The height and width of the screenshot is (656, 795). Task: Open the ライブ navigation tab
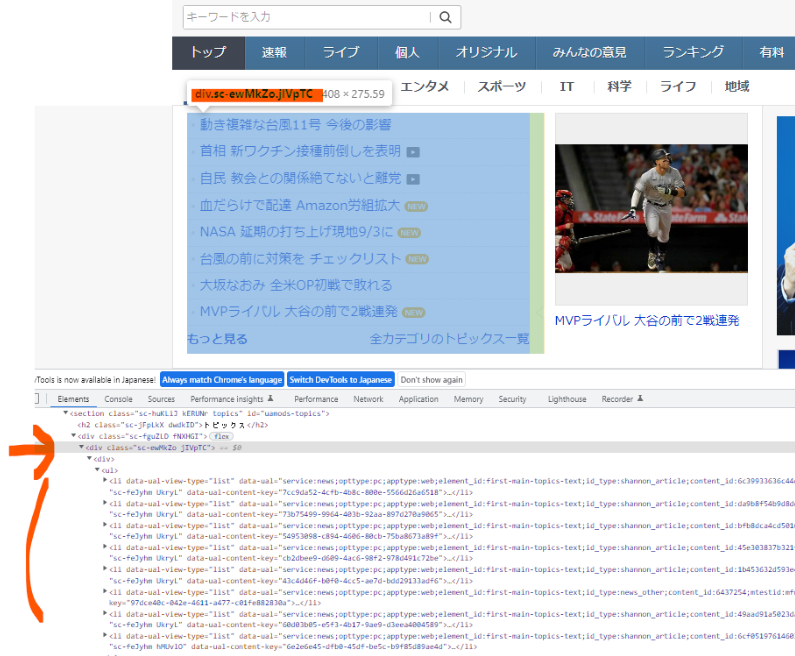[341, 53]
